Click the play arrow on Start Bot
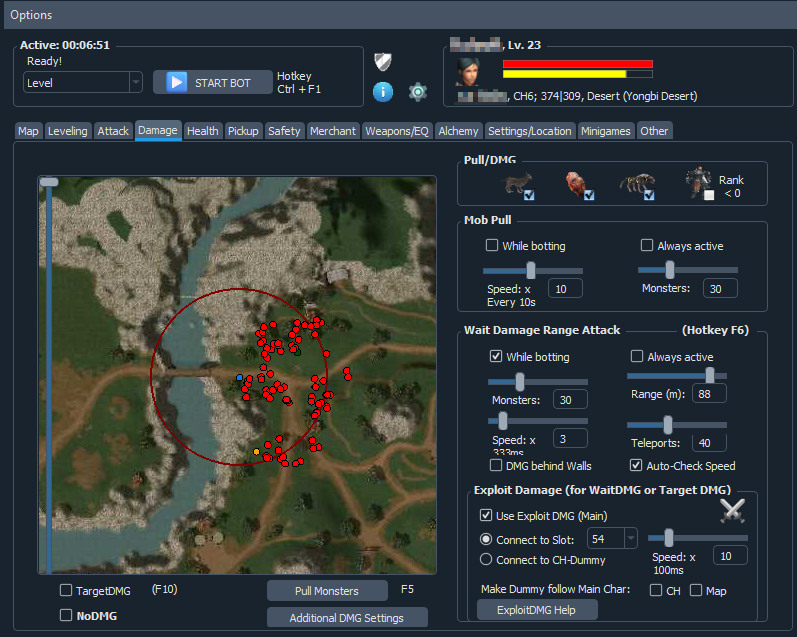 pos(176,82)
